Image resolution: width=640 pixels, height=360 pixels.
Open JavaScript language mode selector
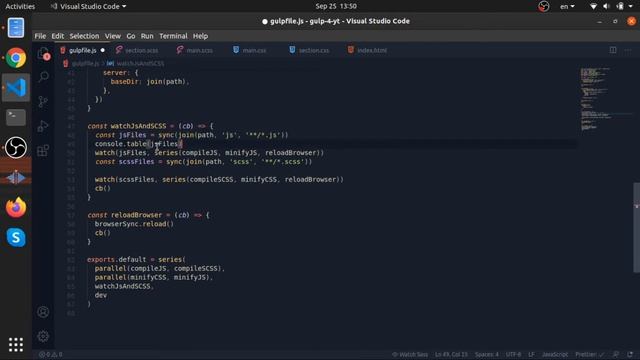point(555,354)
